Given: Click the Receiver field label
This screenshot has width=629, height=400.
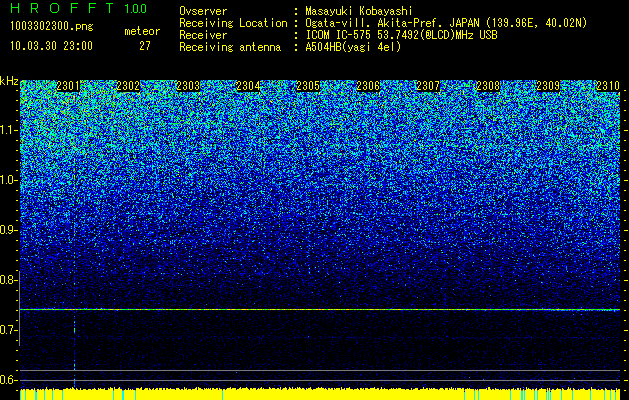Looking at the screenshot, I should pos(203,35).
